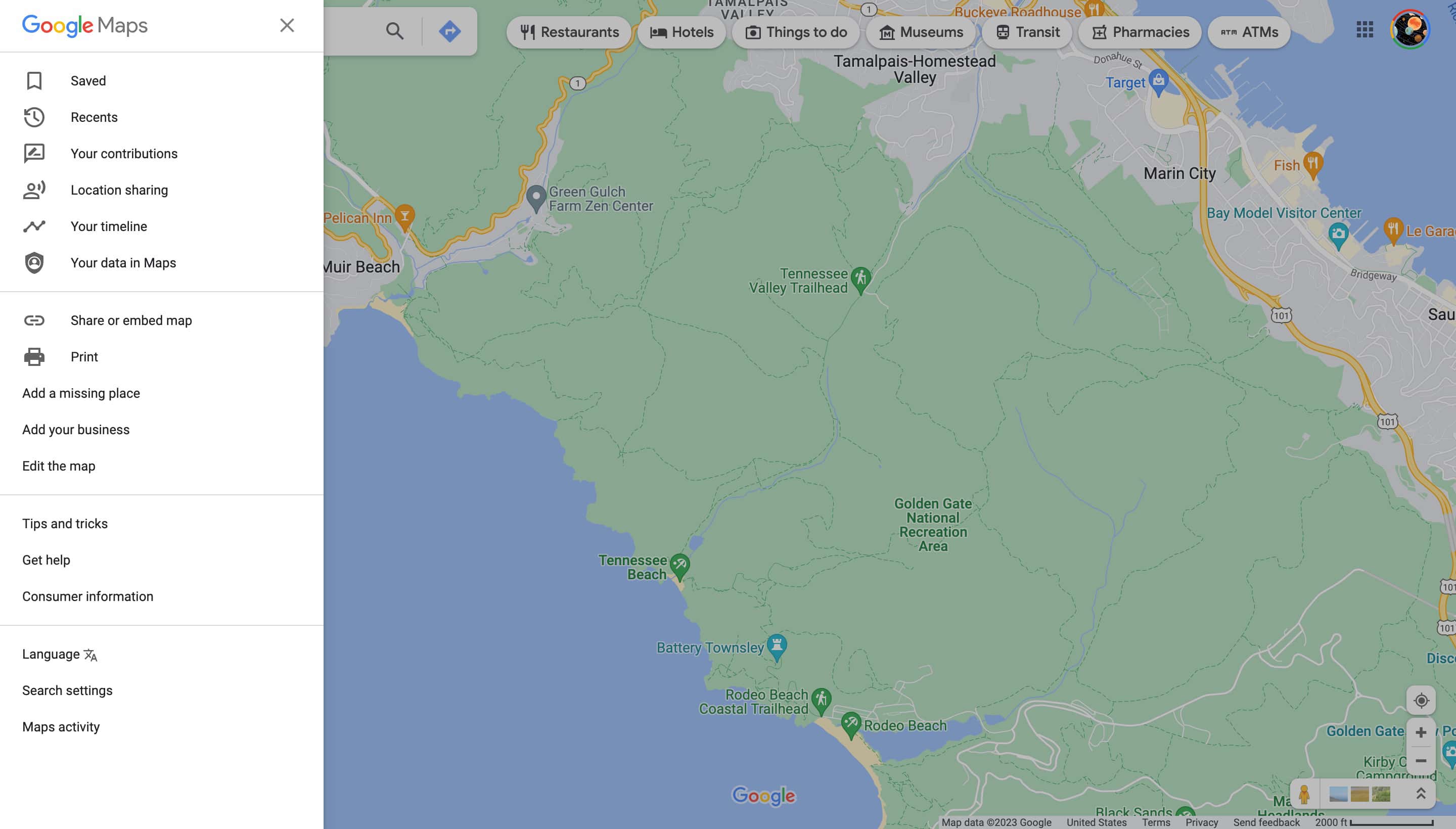Zoom in with the plus button
1456x829 pixels.
point(1421,732)
